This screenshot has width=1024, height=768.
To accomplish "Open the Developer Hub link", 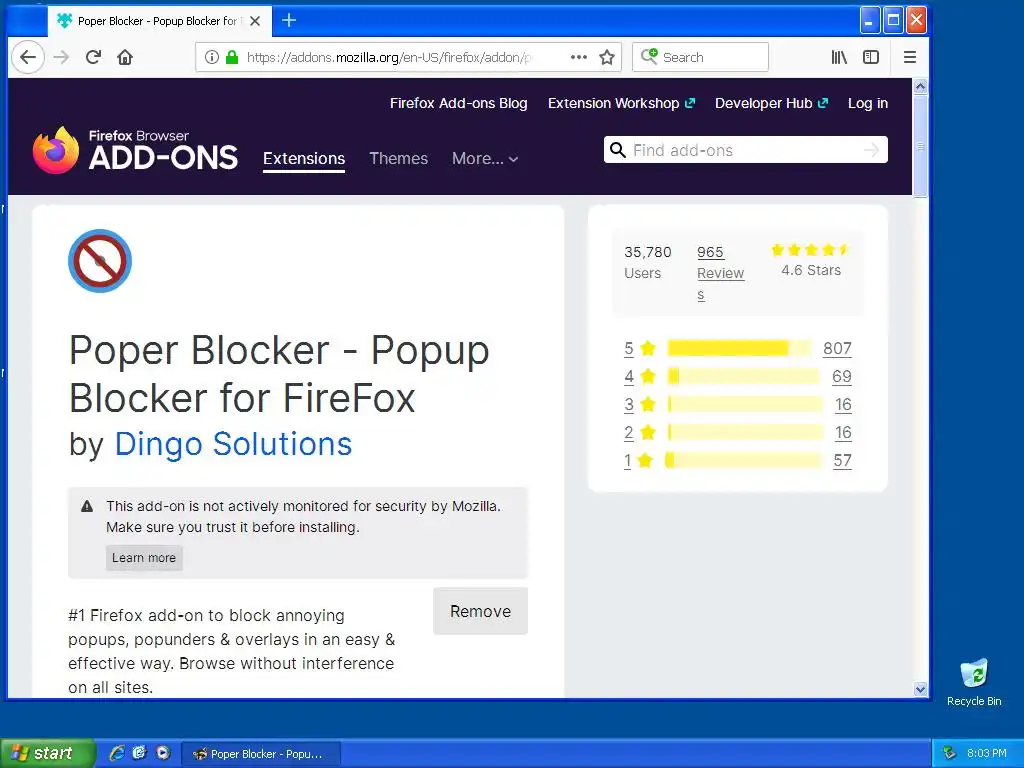I will [771, 103].
